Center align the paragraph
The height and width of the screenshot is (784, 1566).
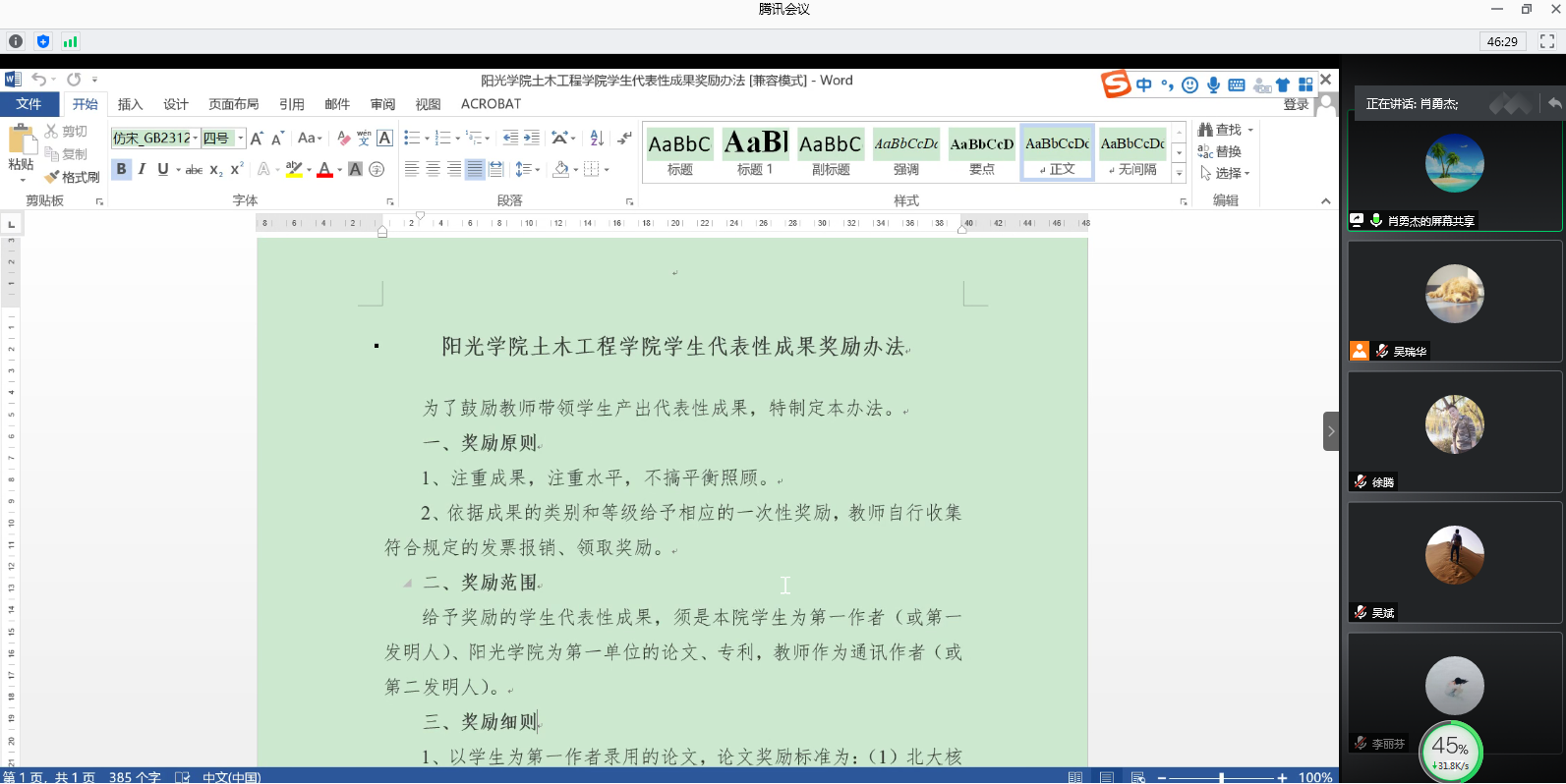[x=433, y=169]
